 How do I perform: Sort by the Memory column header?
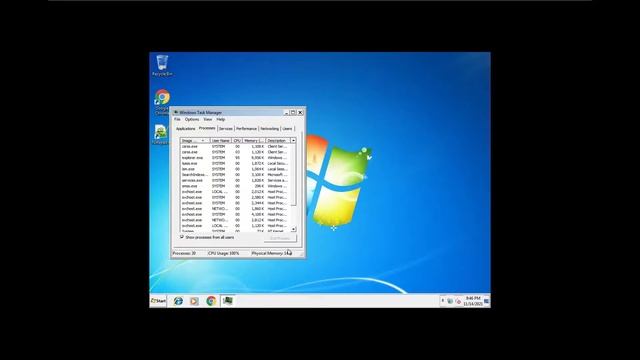(x=254, y=140)
